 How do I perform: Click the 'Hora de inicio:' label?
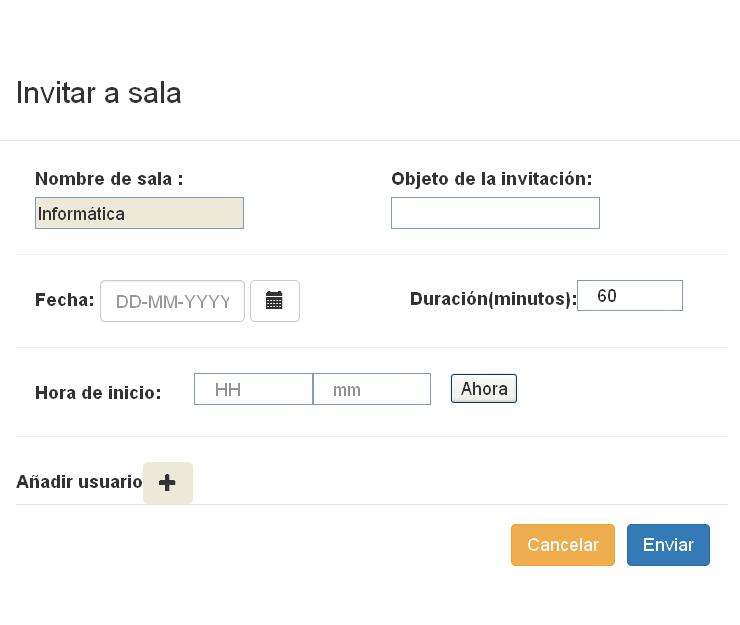pos(98,393)
